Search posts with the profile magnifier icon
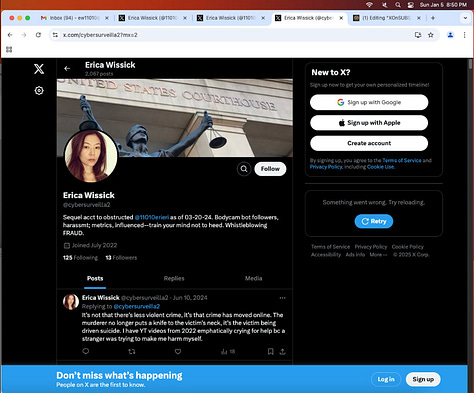Screen dimensions: 474x393 (x=244, y=169)
